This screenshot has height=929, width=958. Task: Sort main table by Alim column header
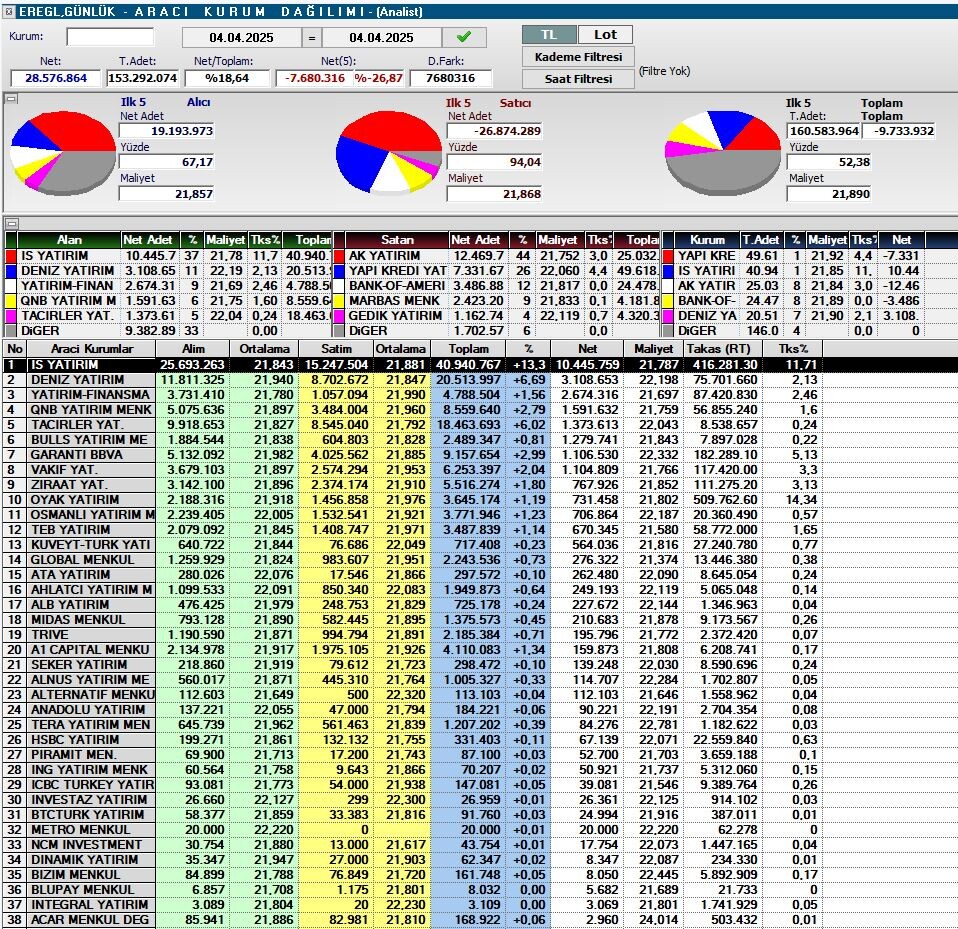(x=193, y=349)
